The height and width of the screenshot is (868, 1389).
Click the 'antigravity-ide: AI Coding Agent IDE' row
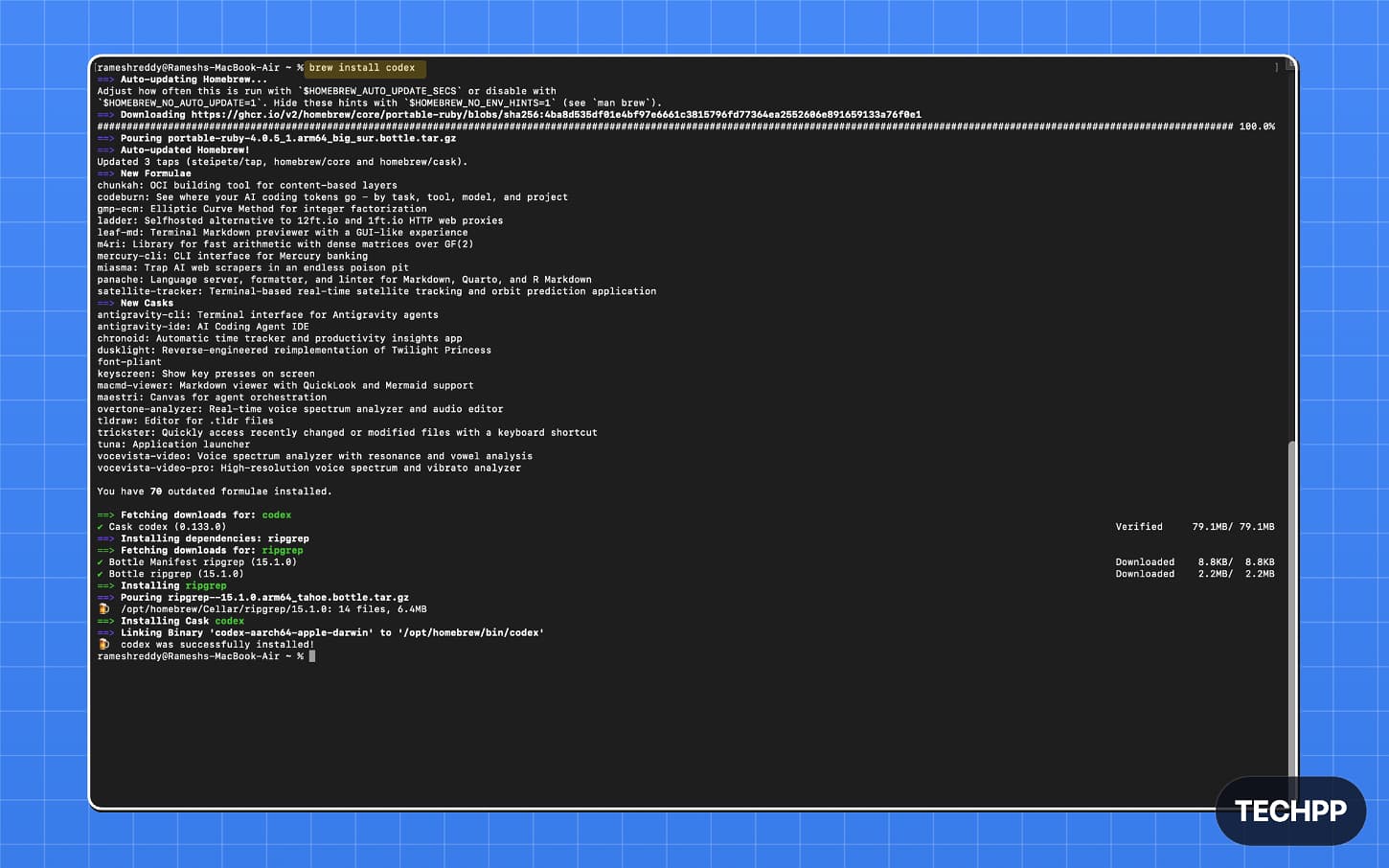pyautogui.click(x=203, y=327)
